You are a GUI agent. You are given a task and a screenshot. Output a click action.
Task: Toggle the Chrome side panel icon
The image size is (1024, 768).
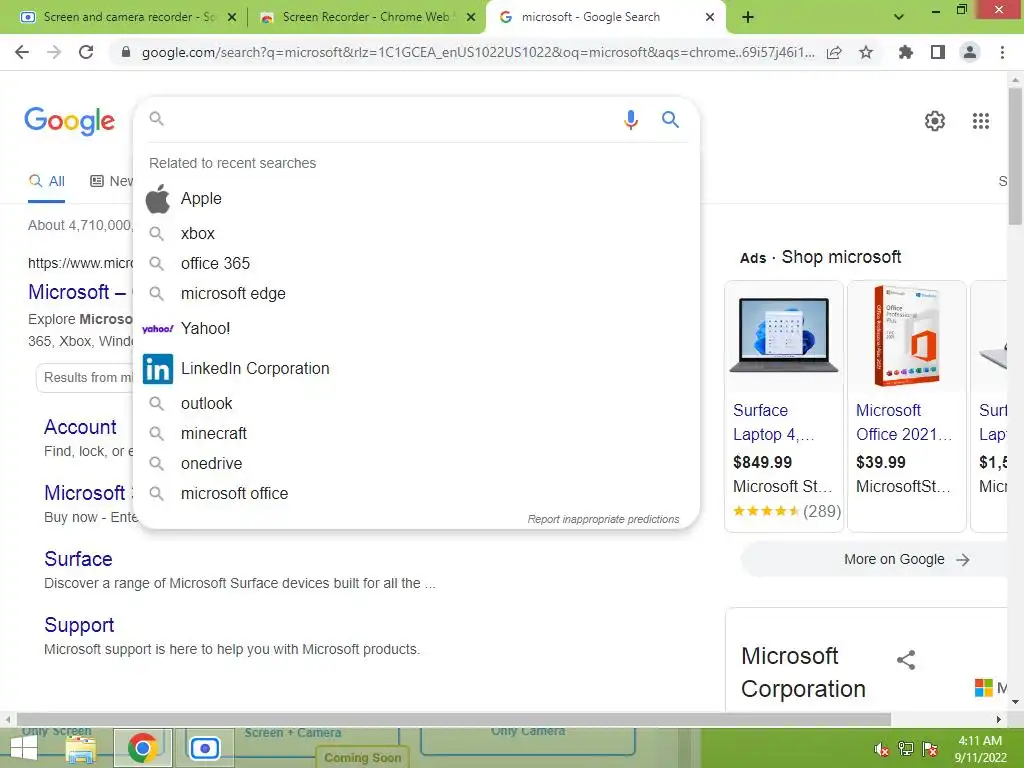(938, 52)
